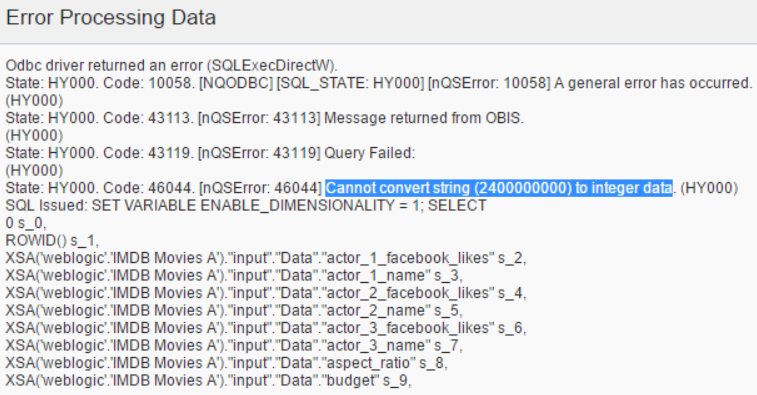The height and width of the screenshot is (395, 757).
Task: Click the actor_2_name column line
Action: point(234,310)
